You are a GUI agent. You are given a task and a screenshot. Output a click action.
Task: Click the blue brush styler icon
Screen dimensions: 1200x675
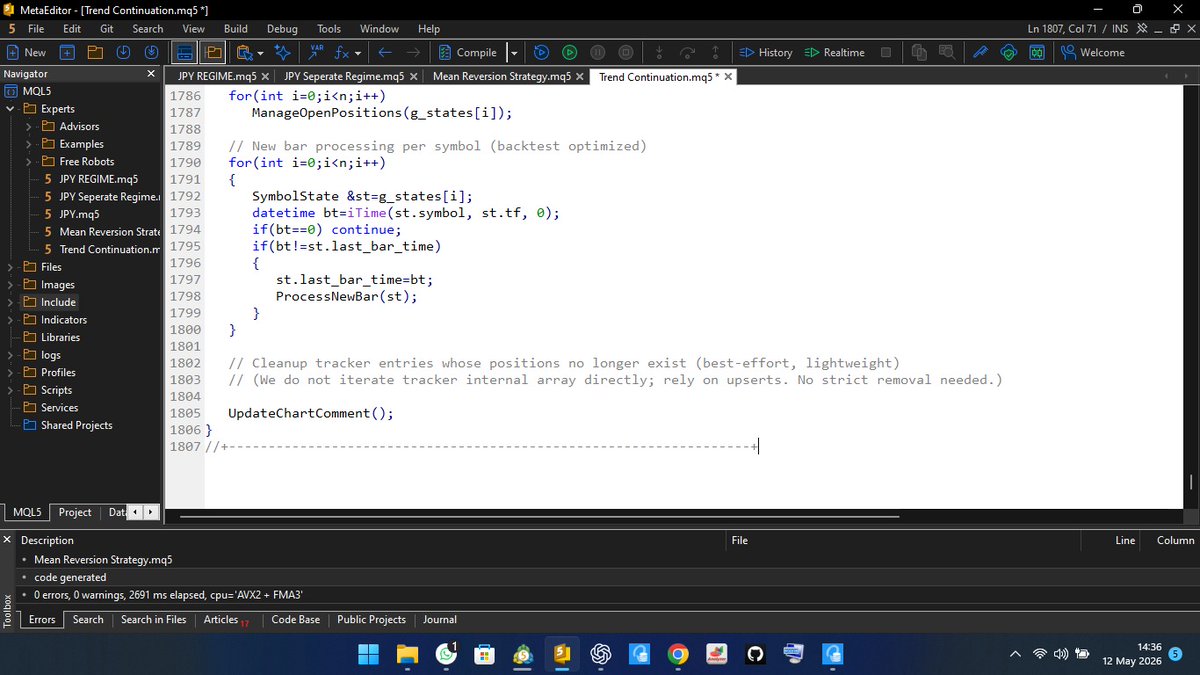[982, 52]
